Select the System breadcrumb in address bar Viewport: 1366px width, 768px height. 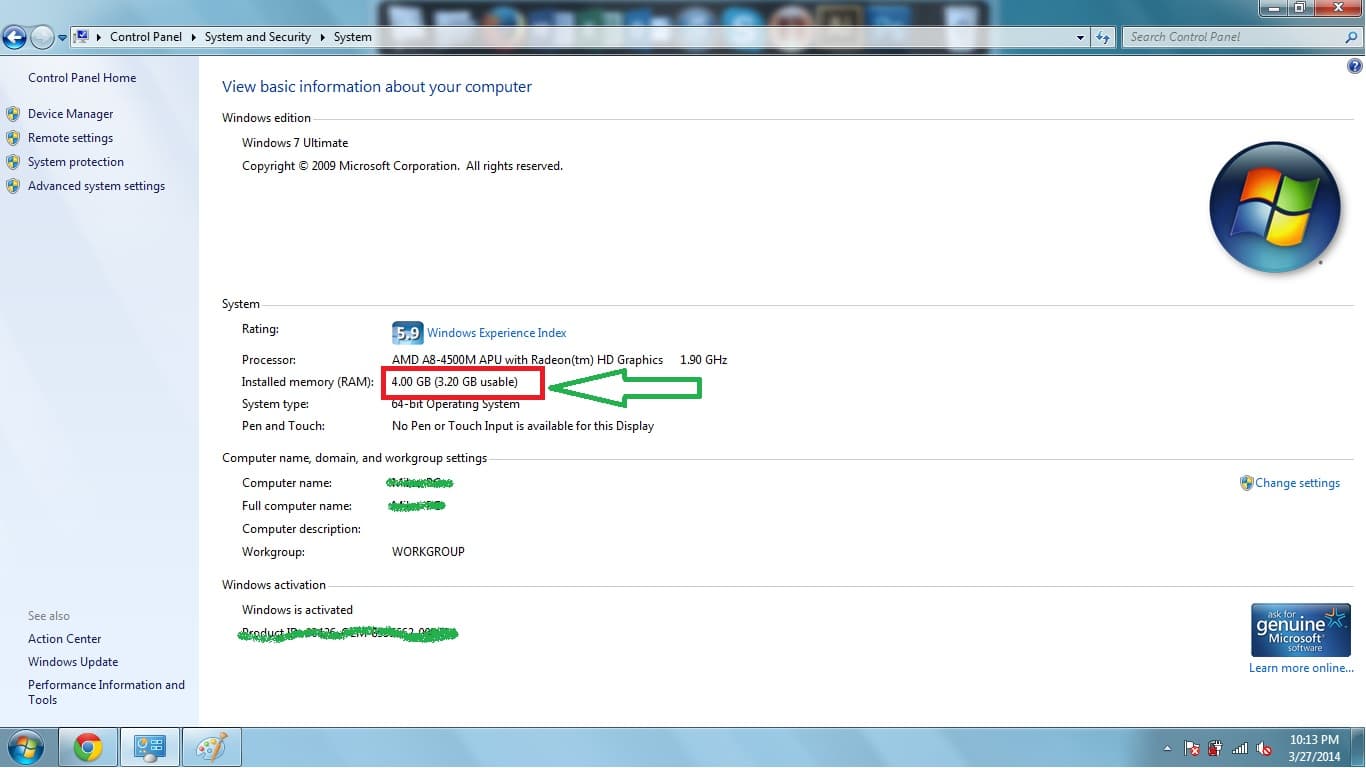coord(353,37)
